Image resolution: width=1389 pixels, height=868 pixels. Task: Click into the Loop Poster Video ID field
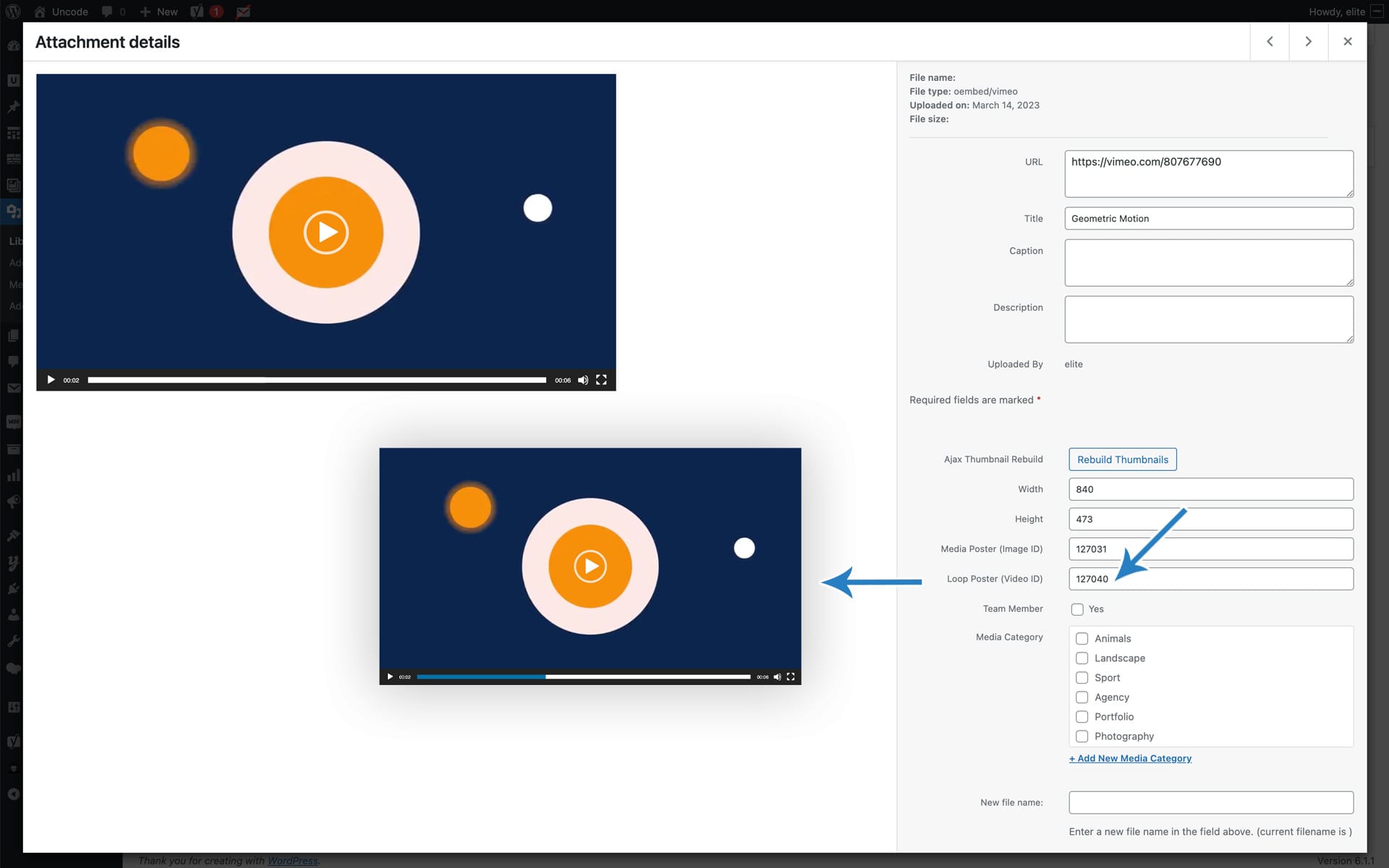pos(1230,579)
